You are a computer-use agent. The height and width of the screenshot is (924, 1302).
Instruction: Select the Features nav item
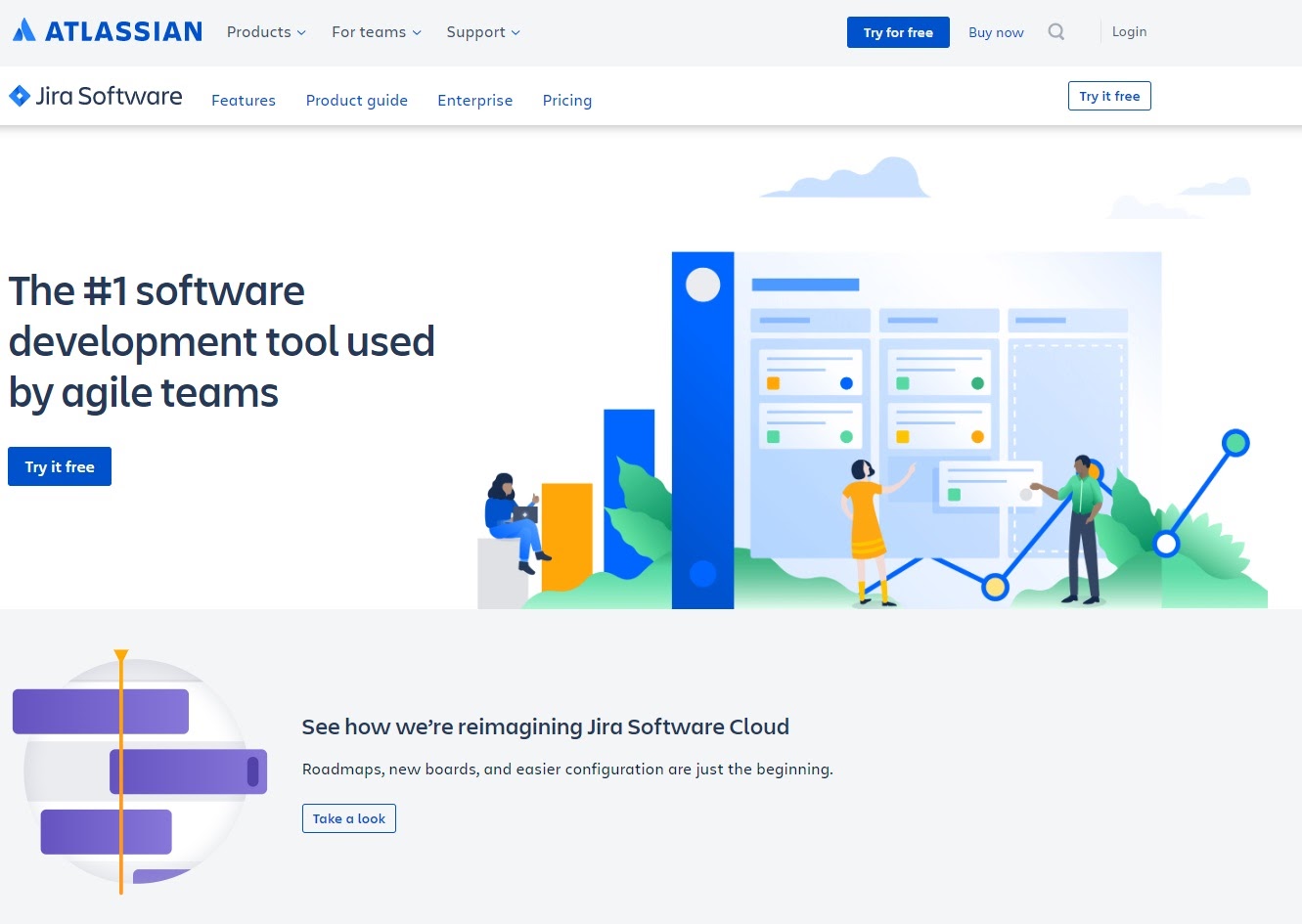pyautogui.click(x=244, y=100)
